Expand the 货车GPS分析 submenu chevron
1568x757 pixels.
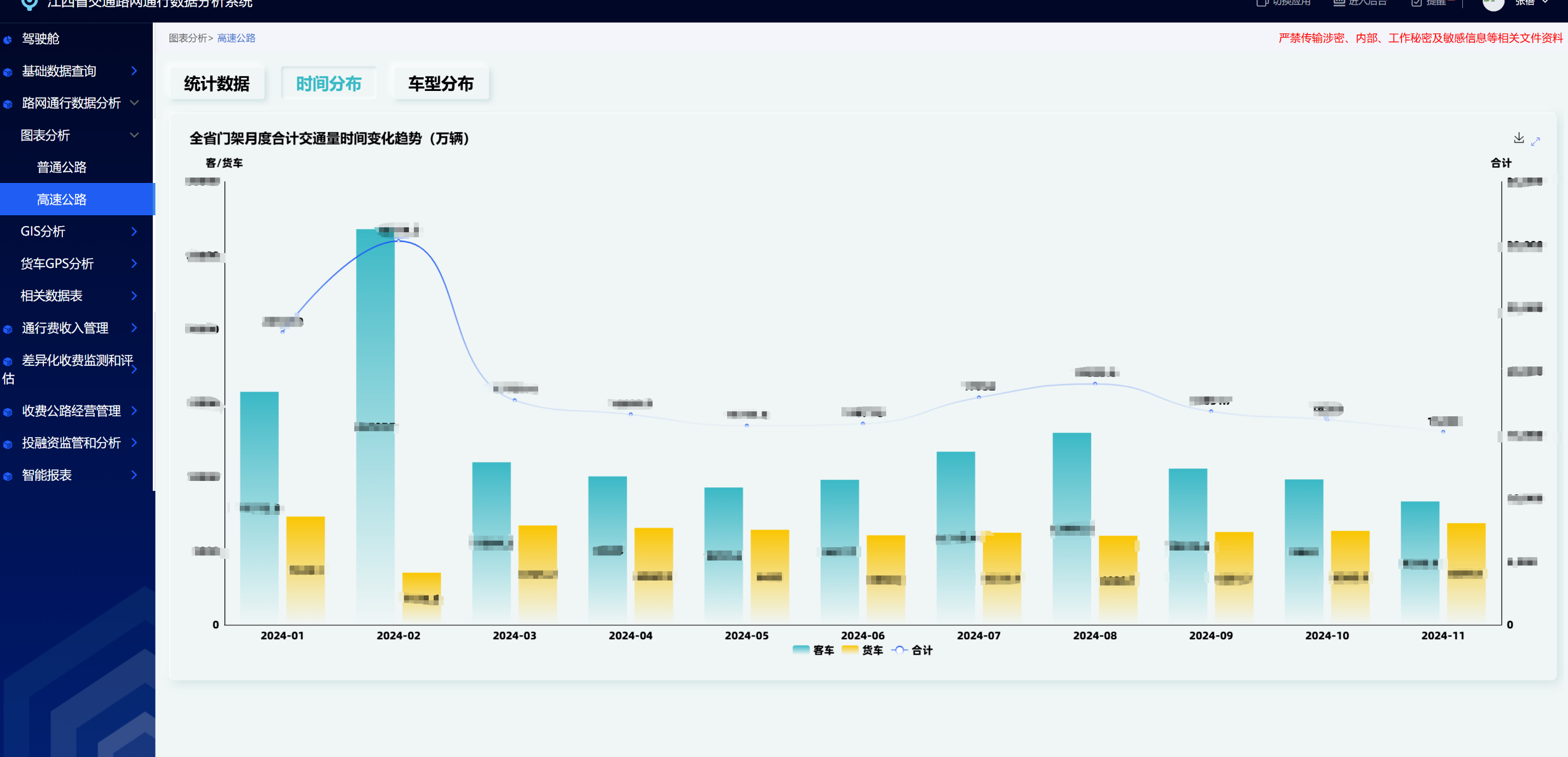coord(135,263)
